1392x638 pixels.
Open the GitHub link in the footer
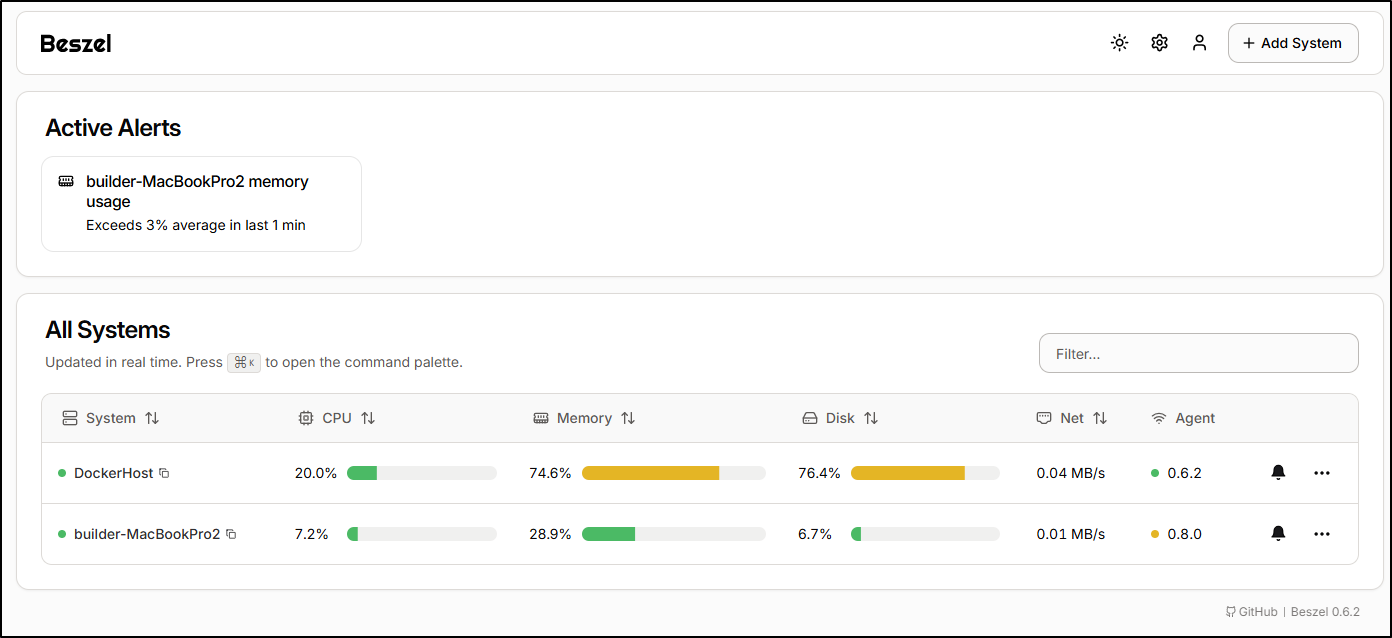1252,612
